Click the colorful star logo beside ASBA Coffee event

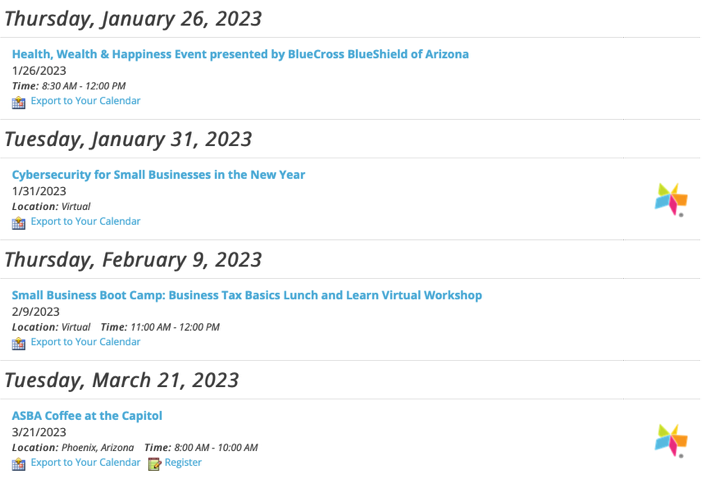coord(671,441)
